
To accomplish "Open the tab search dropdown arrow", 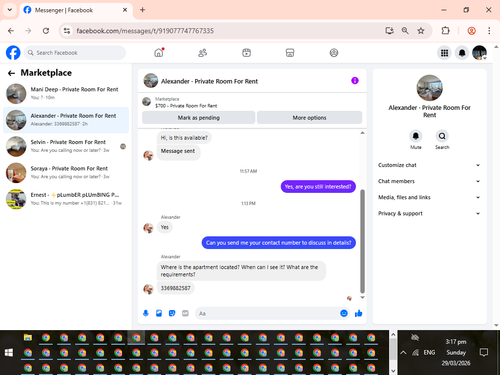I will coord(10,10).
